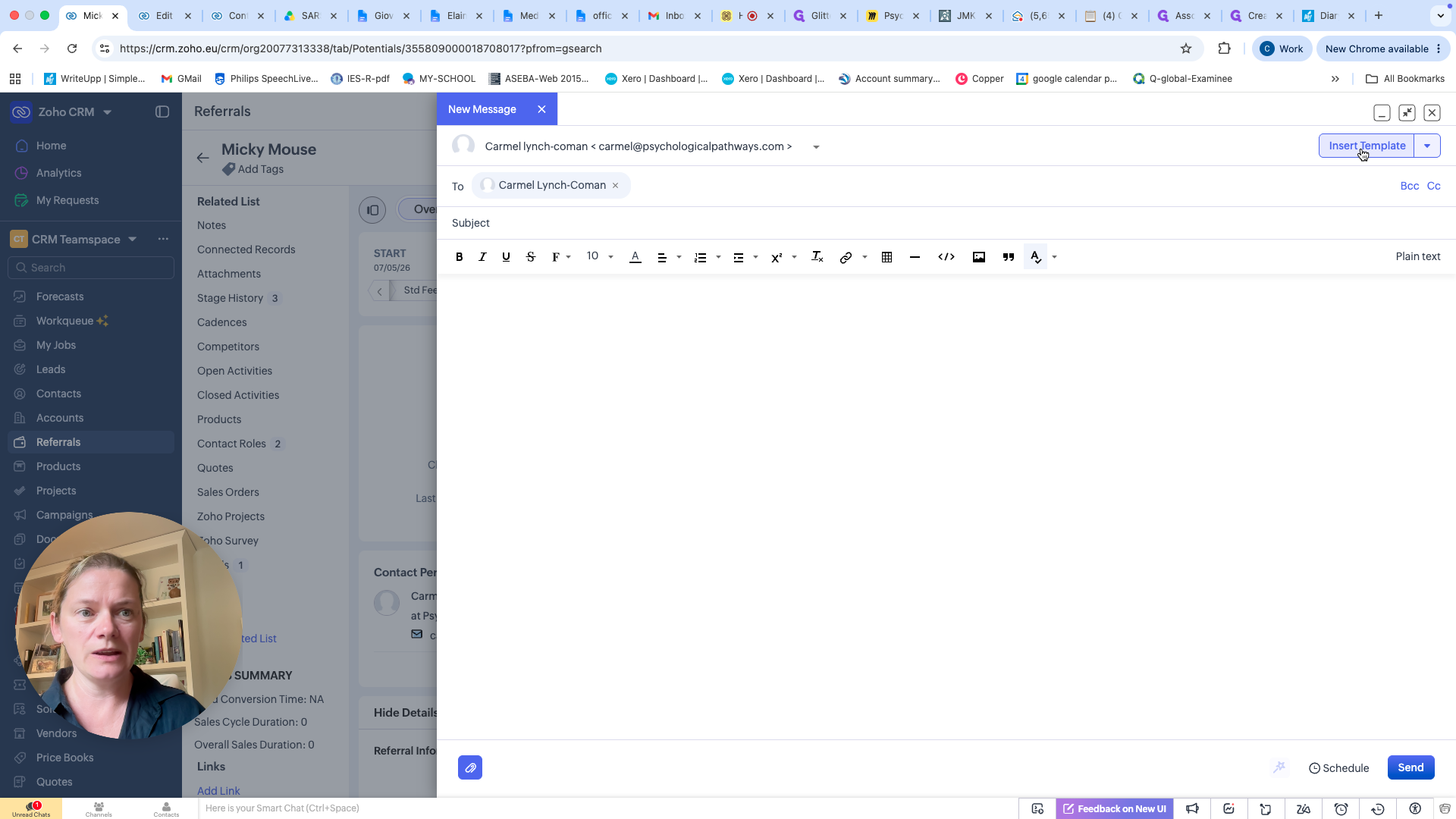The image size is (1456, 819).
Task: Add a Bcc recipient
Action: [x=1409, y=186]
